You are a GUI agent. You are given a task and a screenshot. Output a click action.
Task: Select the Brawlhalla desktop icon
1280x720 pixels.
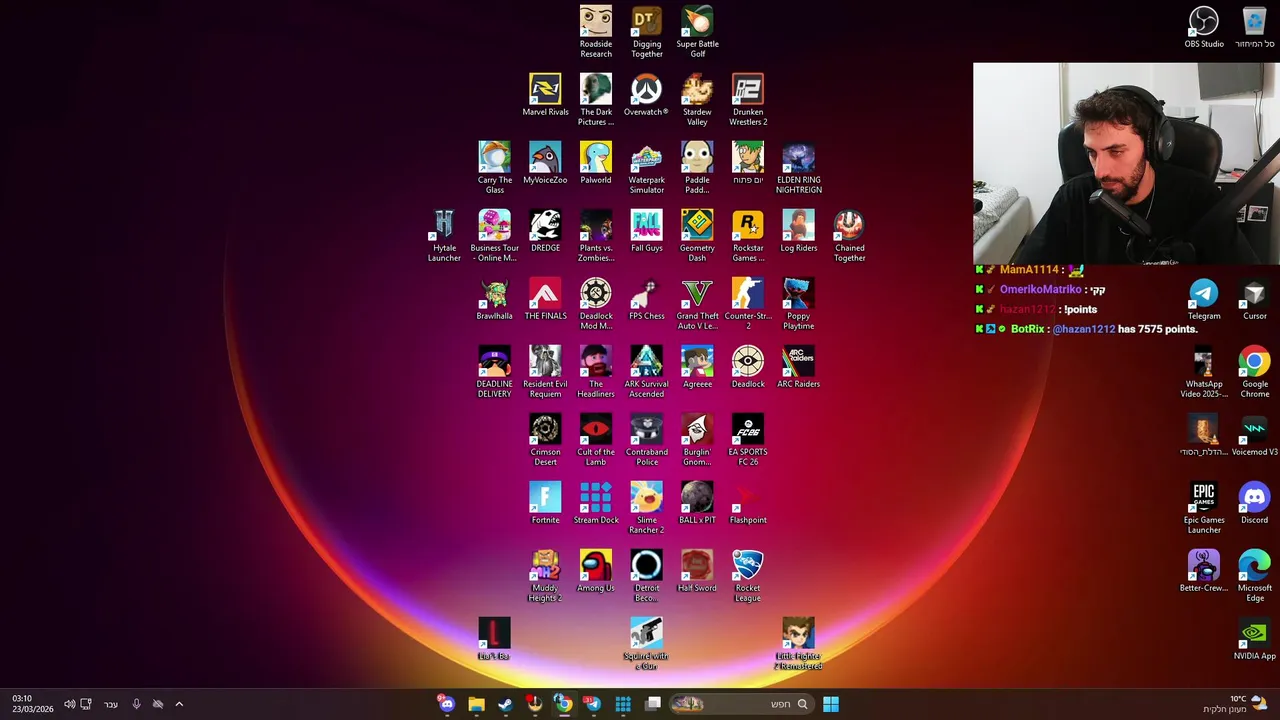(x=494, y=299)
